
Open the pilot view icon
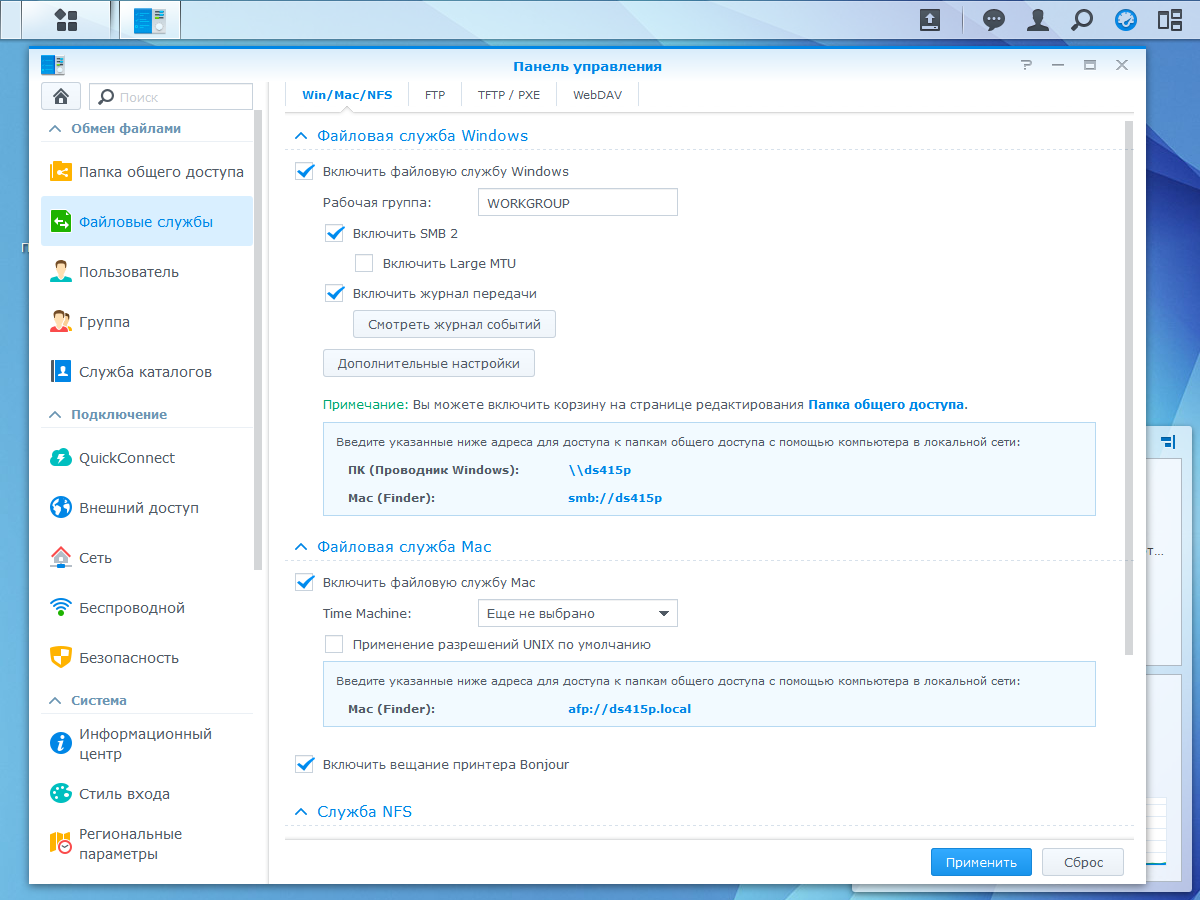coord(1125,19)
